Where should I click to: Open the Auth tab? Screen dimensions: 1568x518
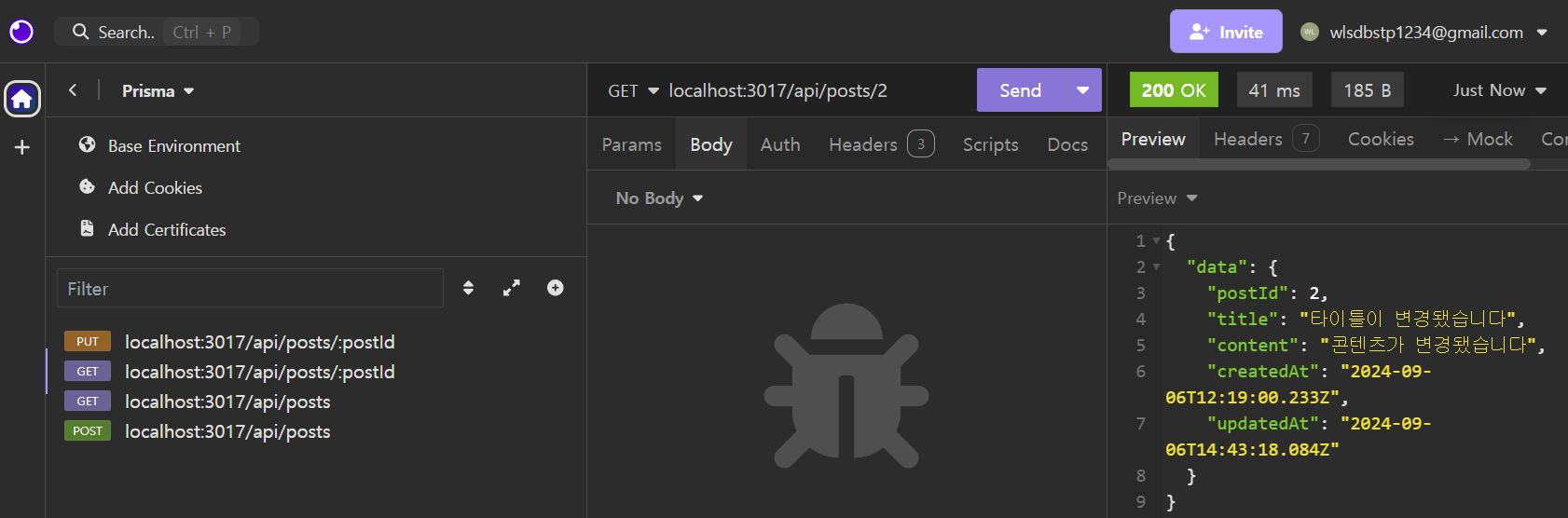[780, 144]
